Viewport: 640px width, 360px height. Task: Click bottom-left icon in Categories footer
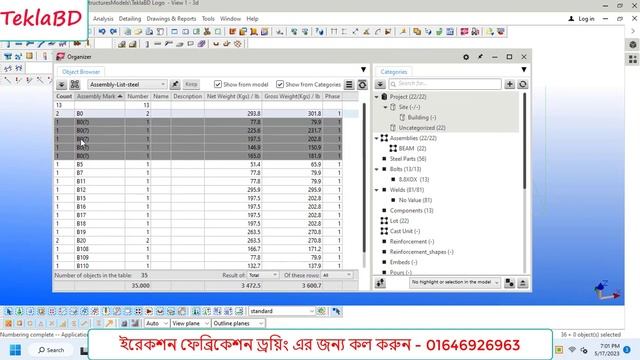click(380, 282)
